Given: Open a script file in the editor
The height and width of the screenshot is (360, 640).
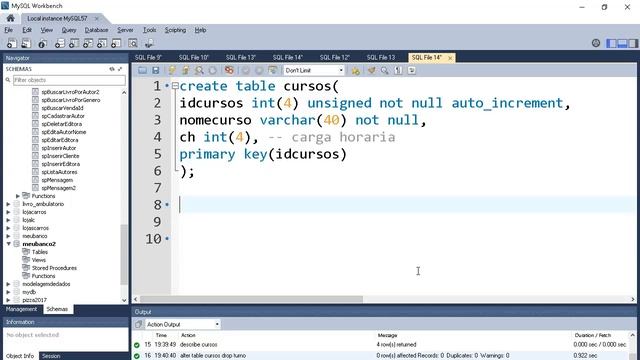Looking at the screenshot, I should point(142,70).
